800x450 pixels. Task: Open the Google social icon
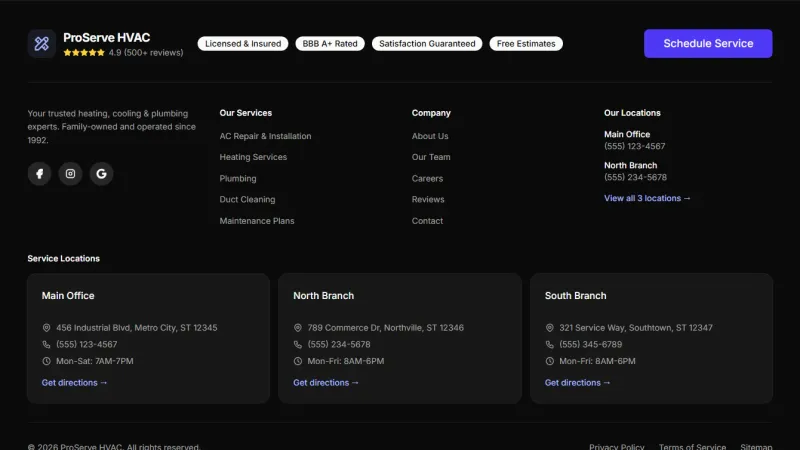102,174
